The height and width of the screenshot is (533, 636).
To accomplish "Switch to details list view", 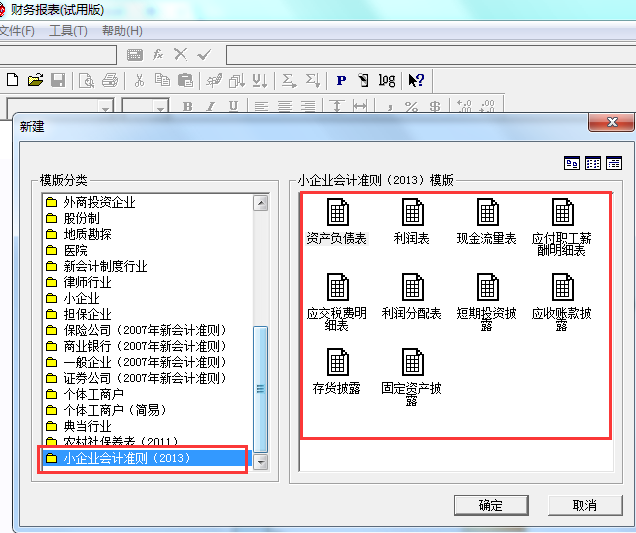I will (614, 163).
